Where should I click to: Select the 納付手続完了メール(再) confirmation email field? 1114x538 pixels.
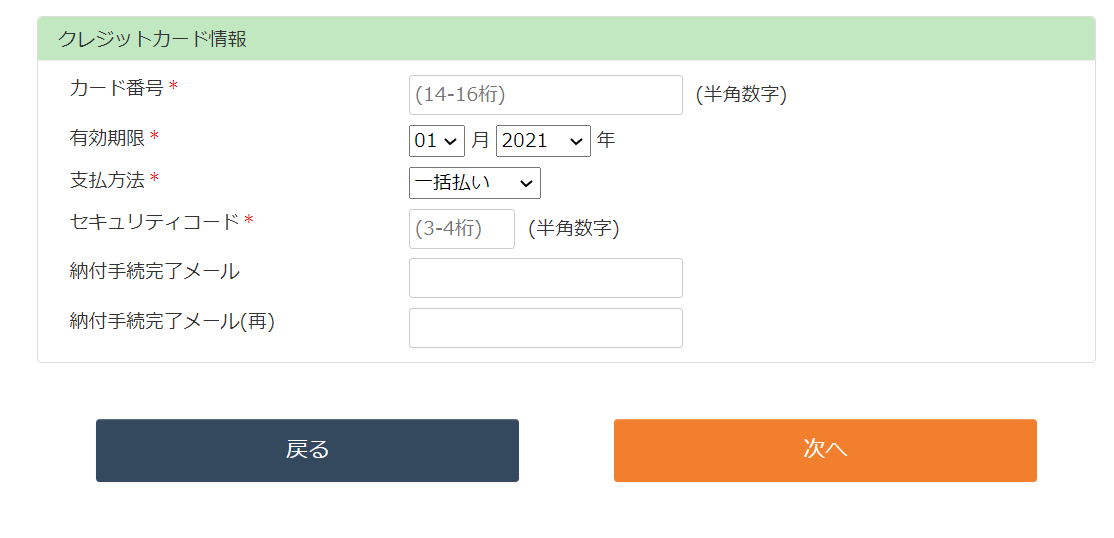pyautogui.click(x=545, y=328)
